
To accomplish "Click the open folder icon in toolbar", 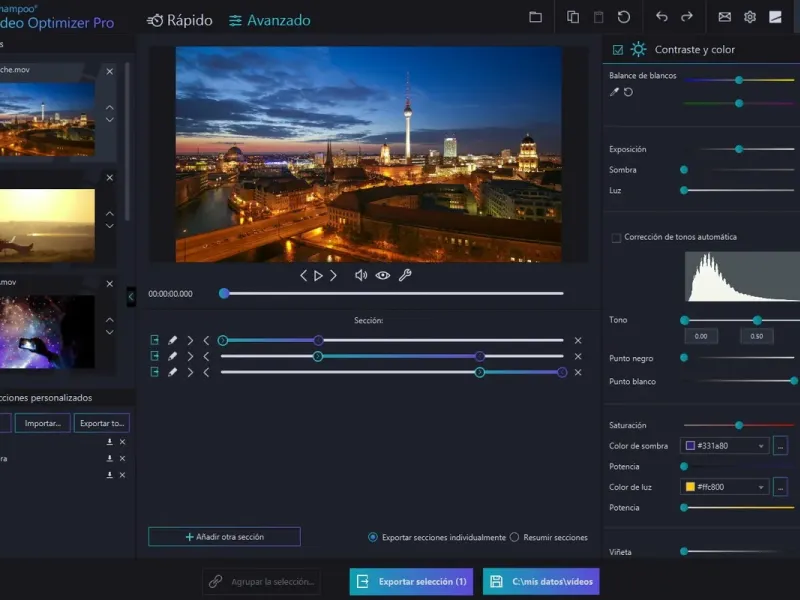I will [535, 17].
